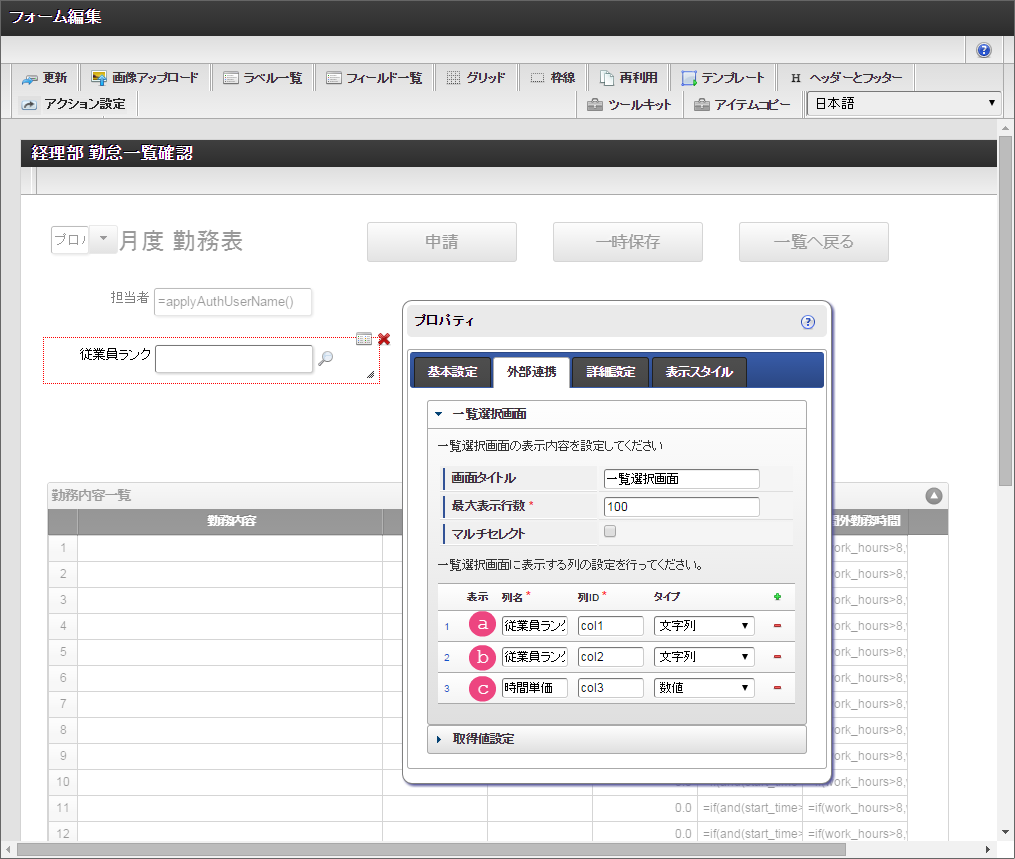The height and width of the screenshot is (859, 1015).
Task: Click the blue help icon in top bar
Action: pos(984,50)
